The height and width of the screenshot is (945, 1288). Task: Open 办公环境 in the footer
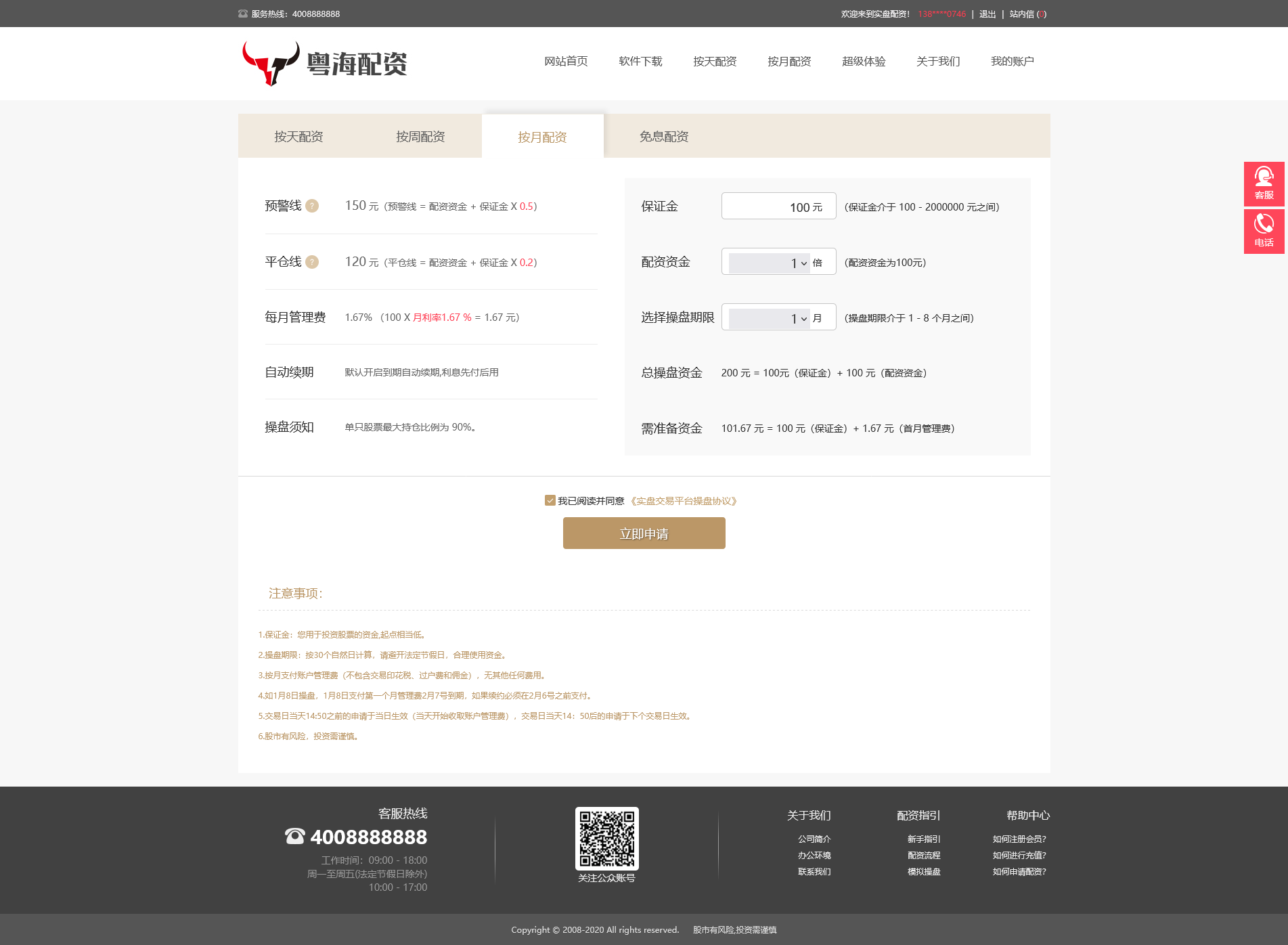click(814, 855)
